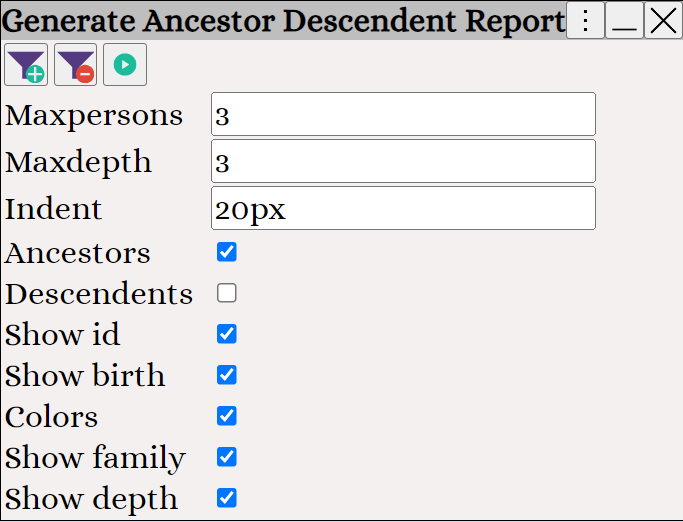Click the remove filter funnel icon
This screenshot has height=522, width=683.
75,65
